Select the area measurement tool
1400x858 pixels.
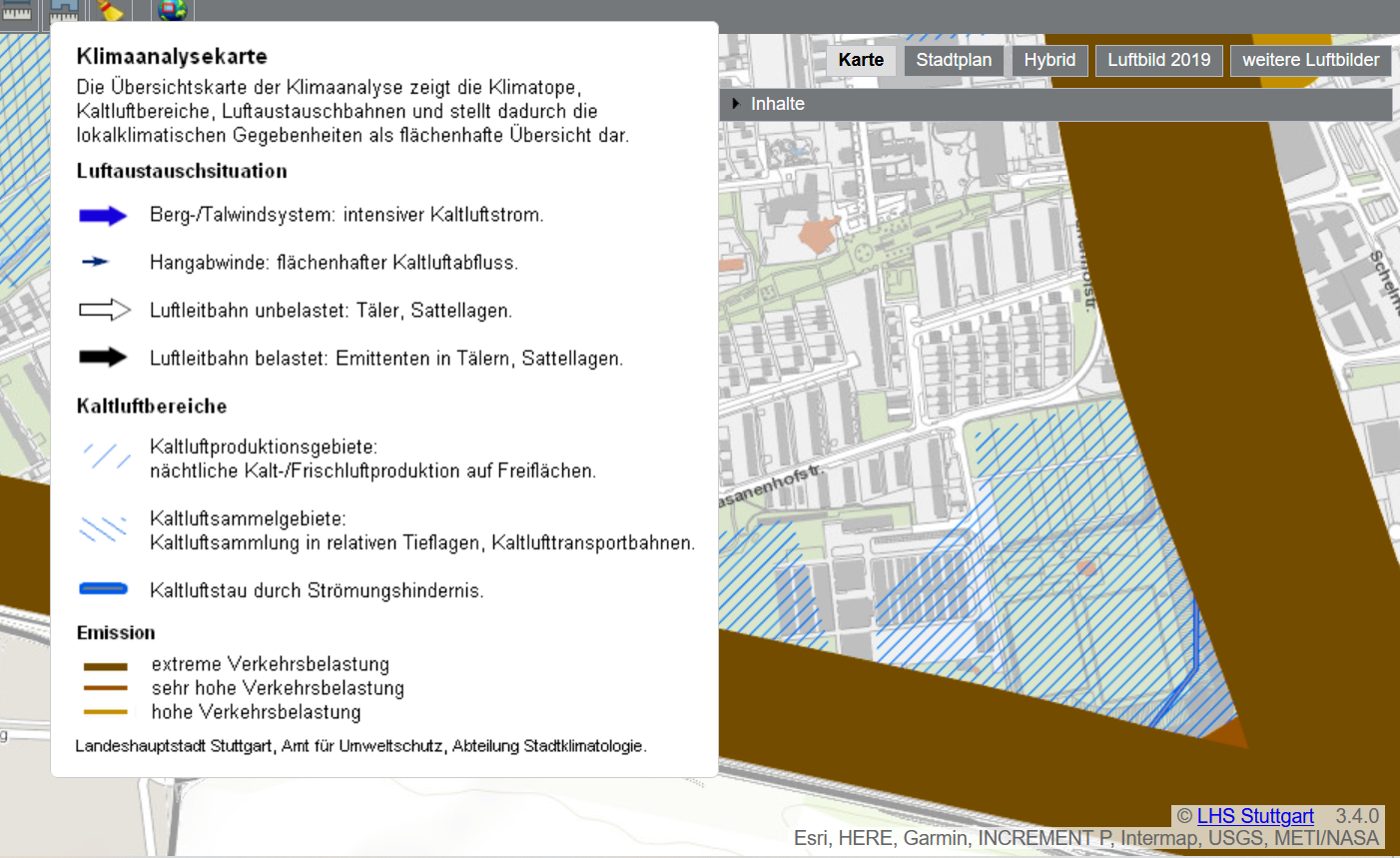pyautogui.click(x=63, y=11)
